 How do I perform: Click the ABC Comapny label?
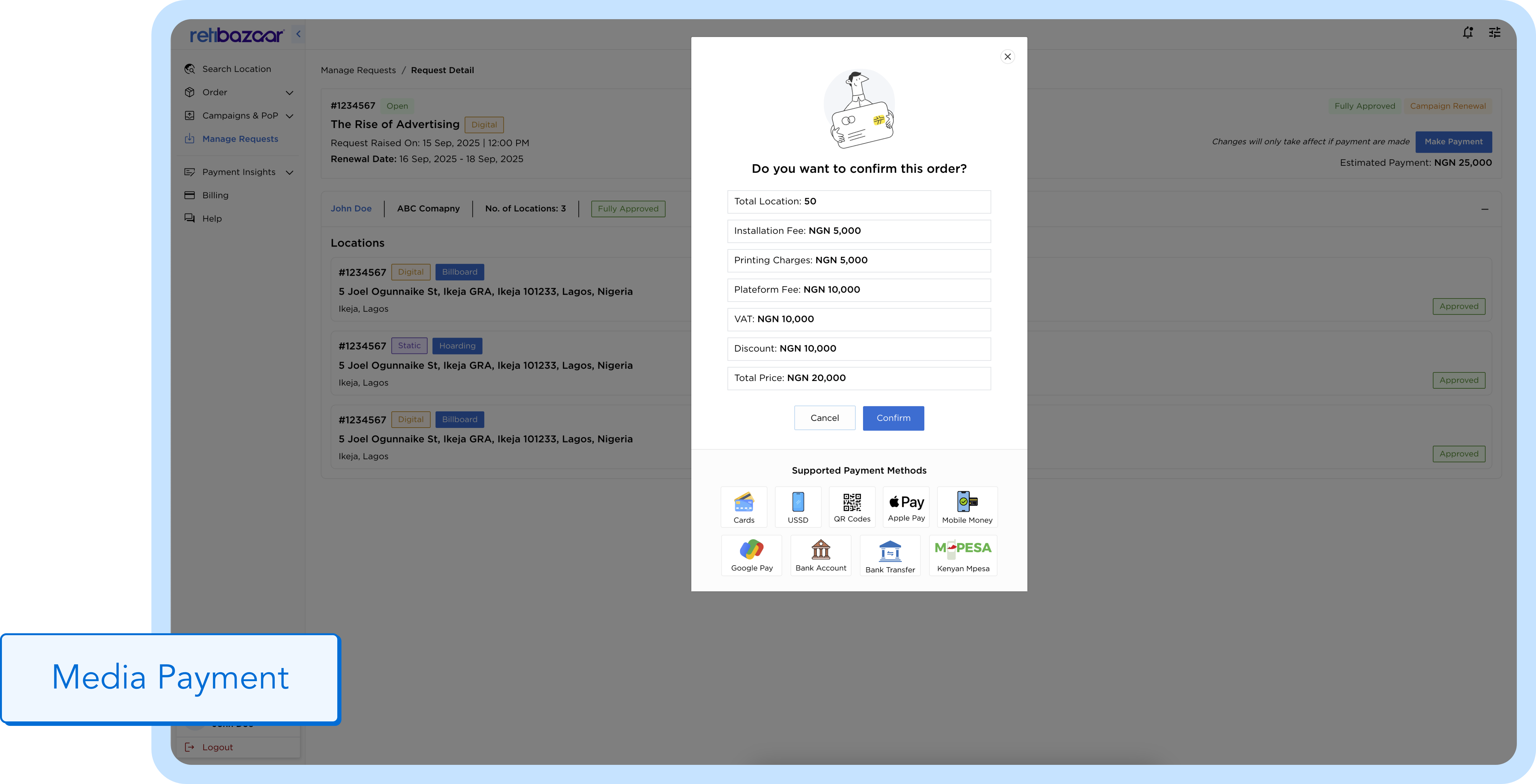point(428,209)
